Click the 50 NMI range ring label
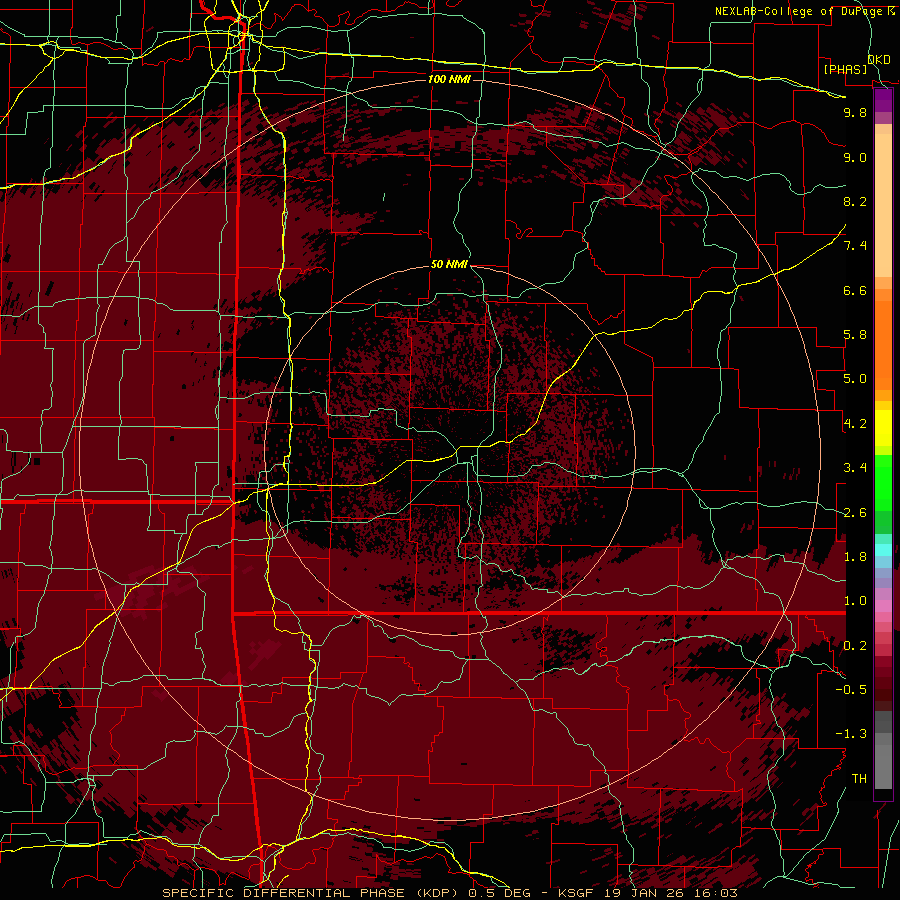Screen dimensions: 900x900 (x=449, y=265)
